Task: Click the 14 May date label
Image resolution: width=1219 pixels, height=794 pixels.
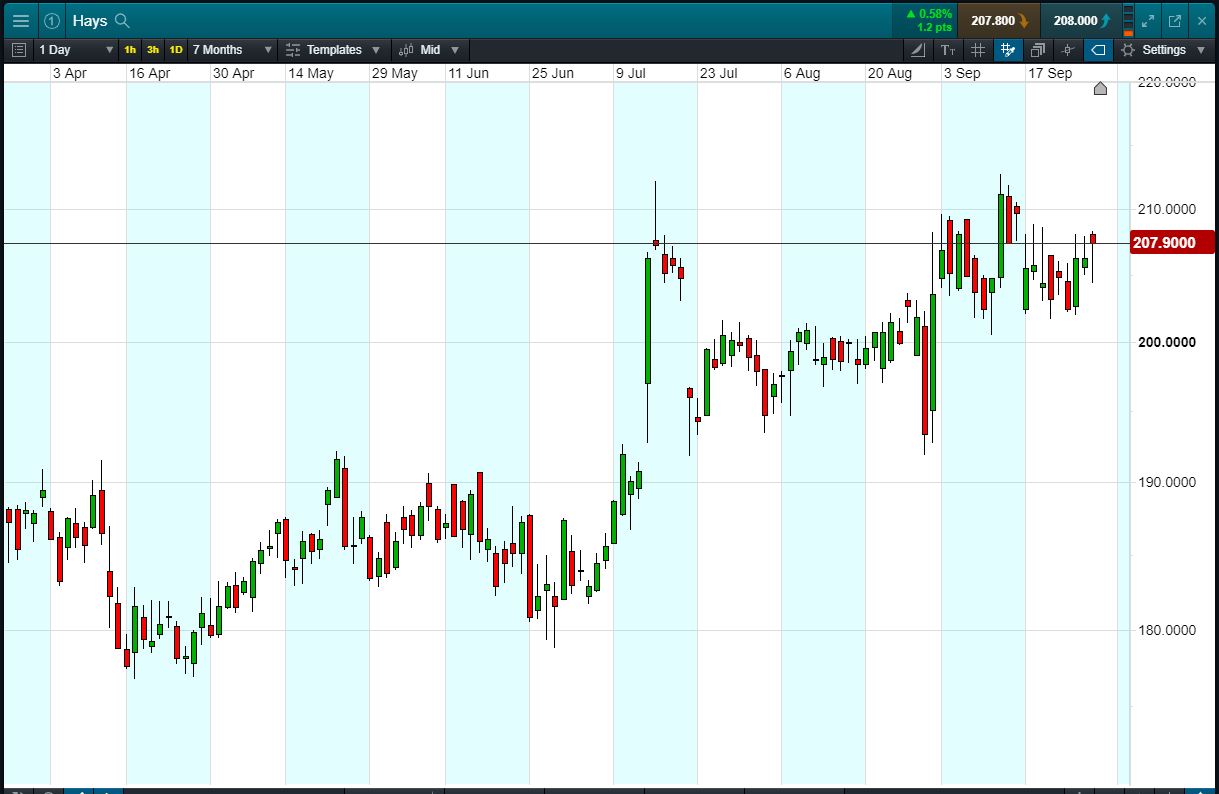Action: [311, 73]
